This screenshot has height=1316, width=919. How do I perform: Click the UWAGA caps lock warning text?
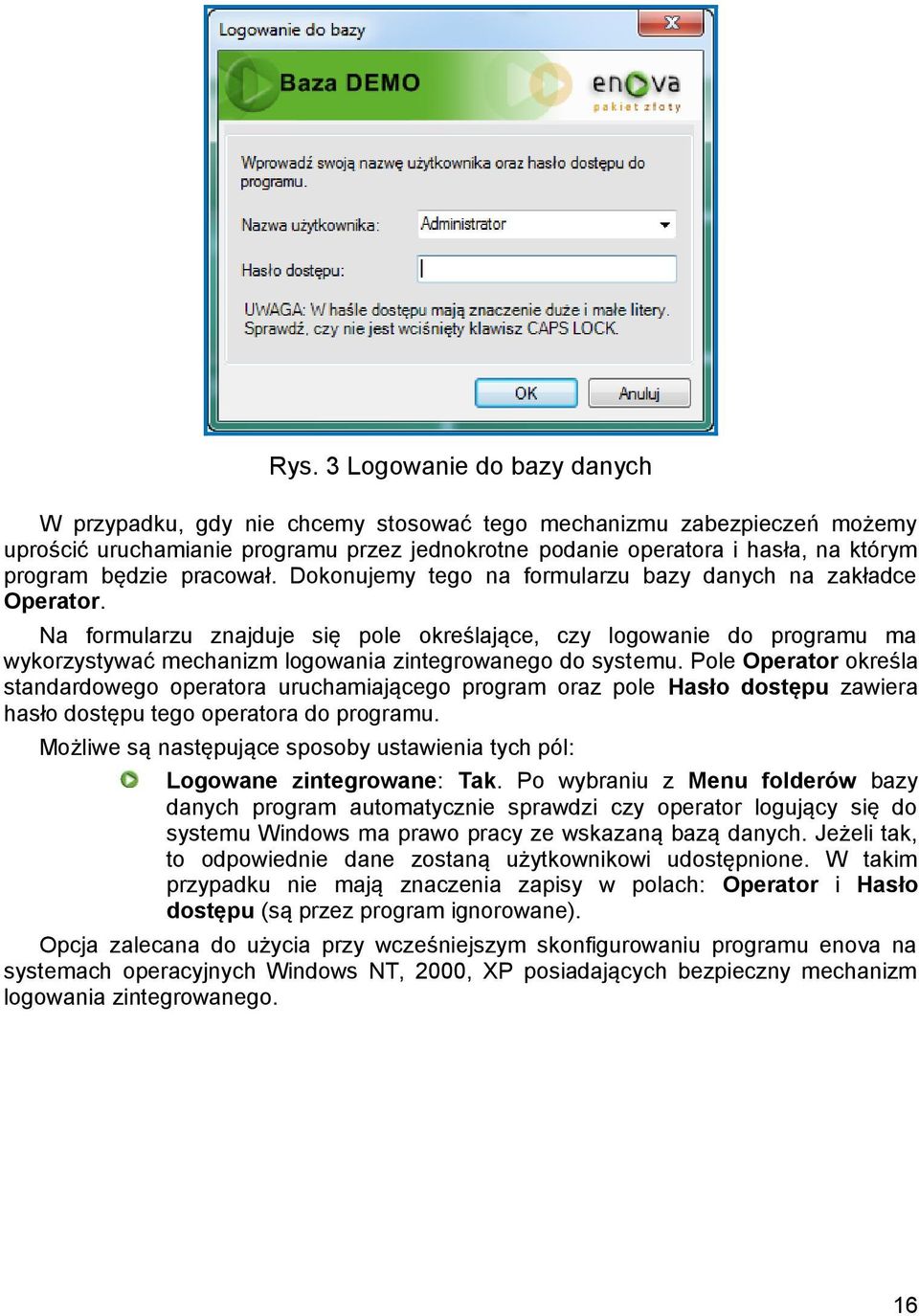tap(457, 319)
